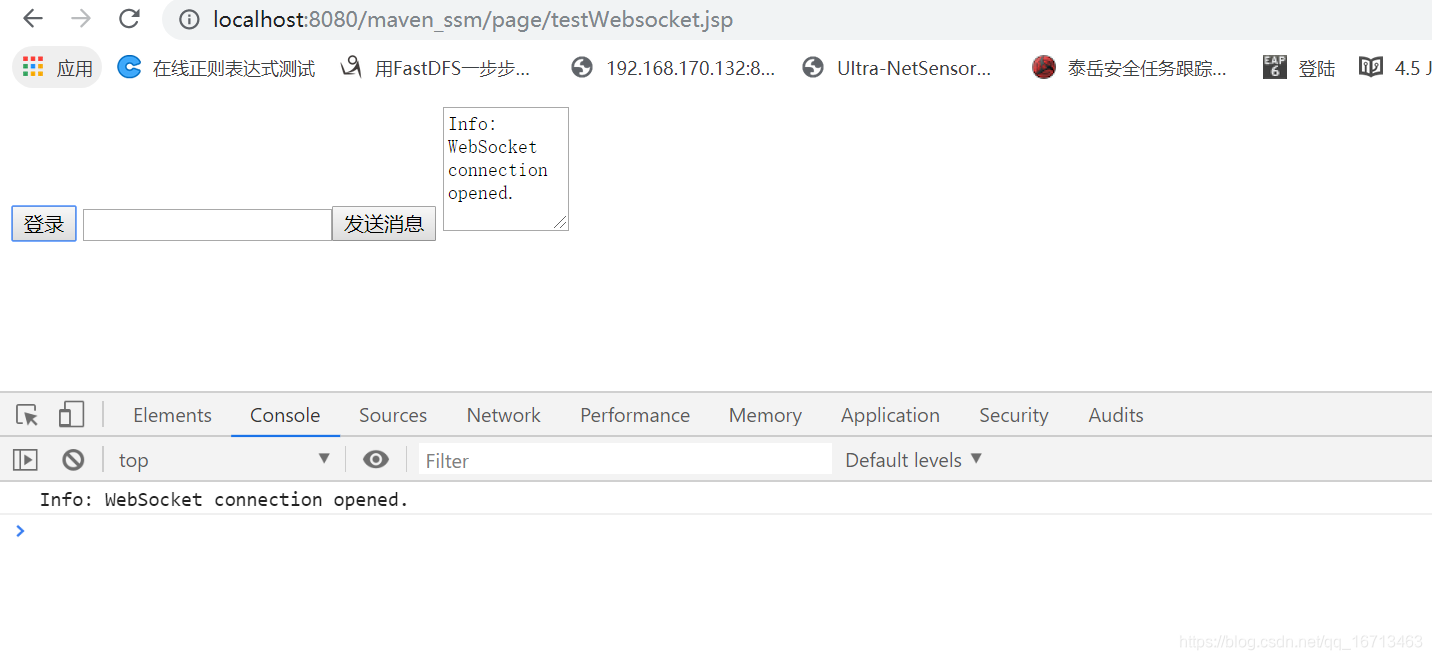Click the 发送消息 send message button

coord(383,223)
